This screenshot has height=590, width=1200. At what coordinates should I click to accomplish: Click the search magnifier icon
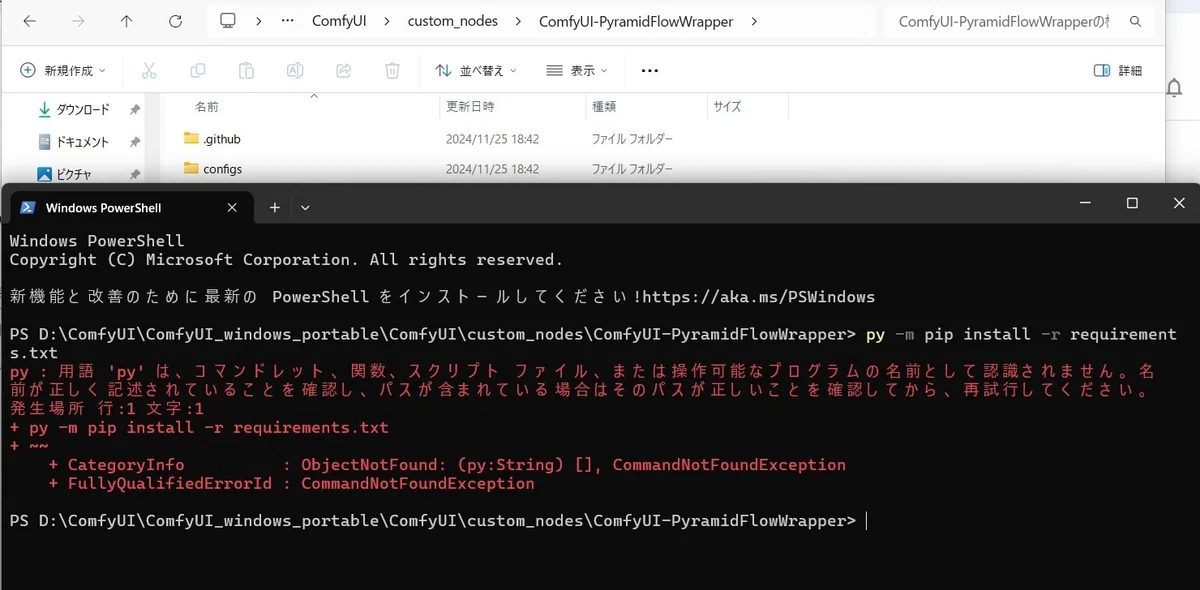(1135, 21)
